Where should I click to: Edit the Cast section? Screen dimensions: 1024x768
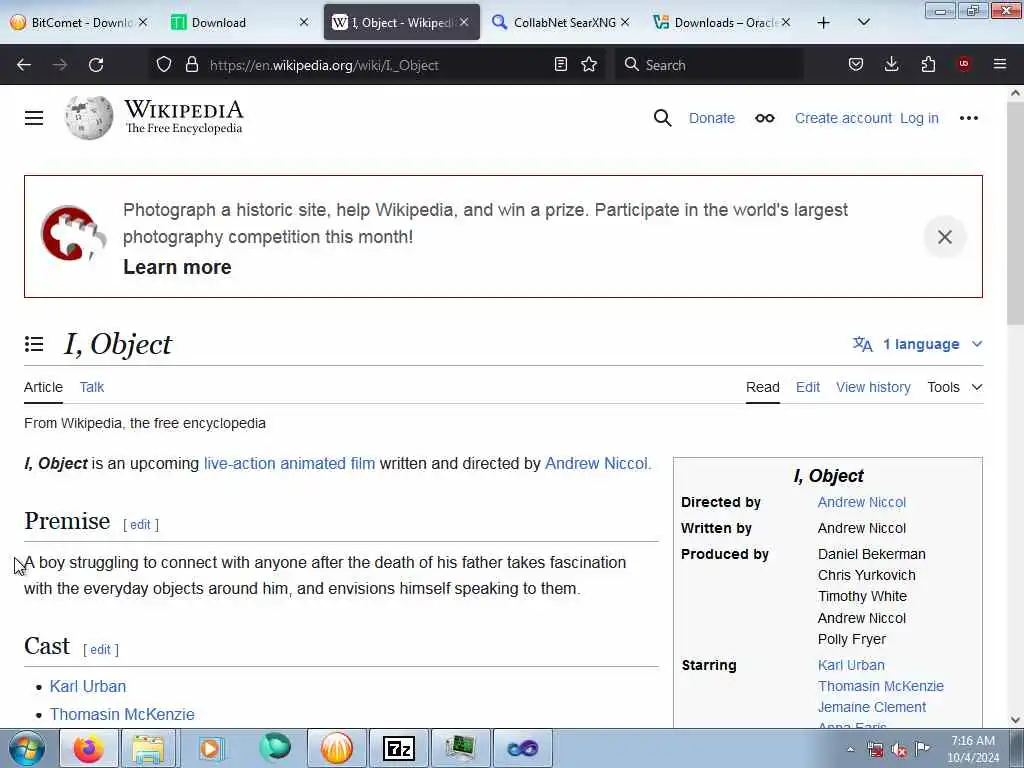point(101,650)
